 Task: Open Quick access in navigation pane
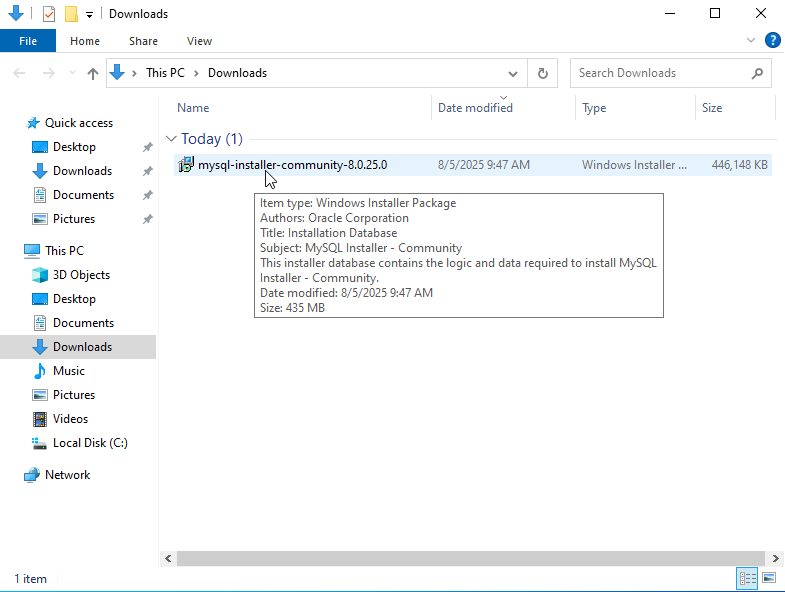(79, 123)
